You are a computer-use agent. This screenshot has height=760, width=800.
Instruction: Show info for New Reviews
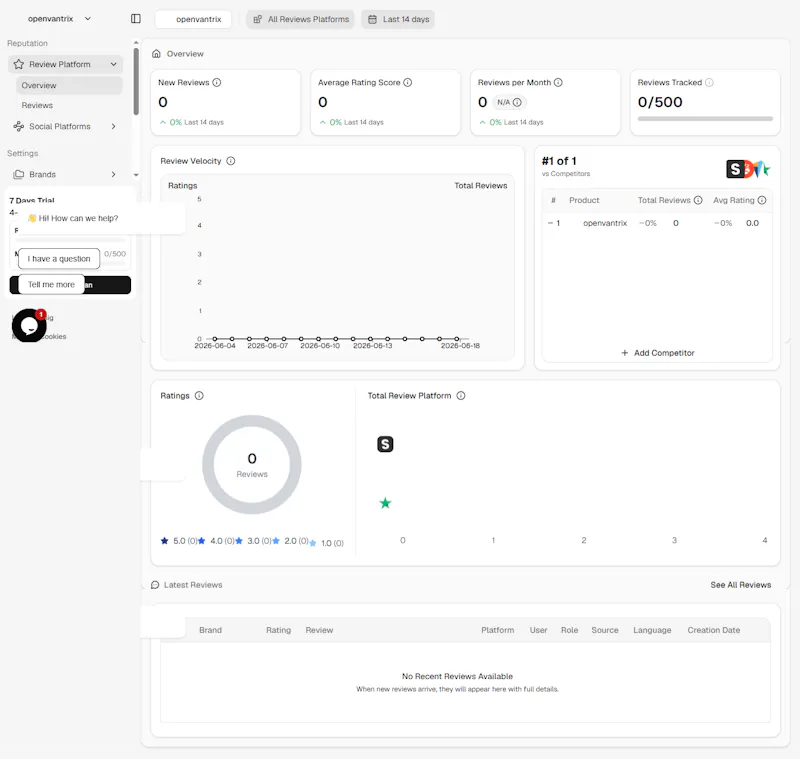pos(217,83)
